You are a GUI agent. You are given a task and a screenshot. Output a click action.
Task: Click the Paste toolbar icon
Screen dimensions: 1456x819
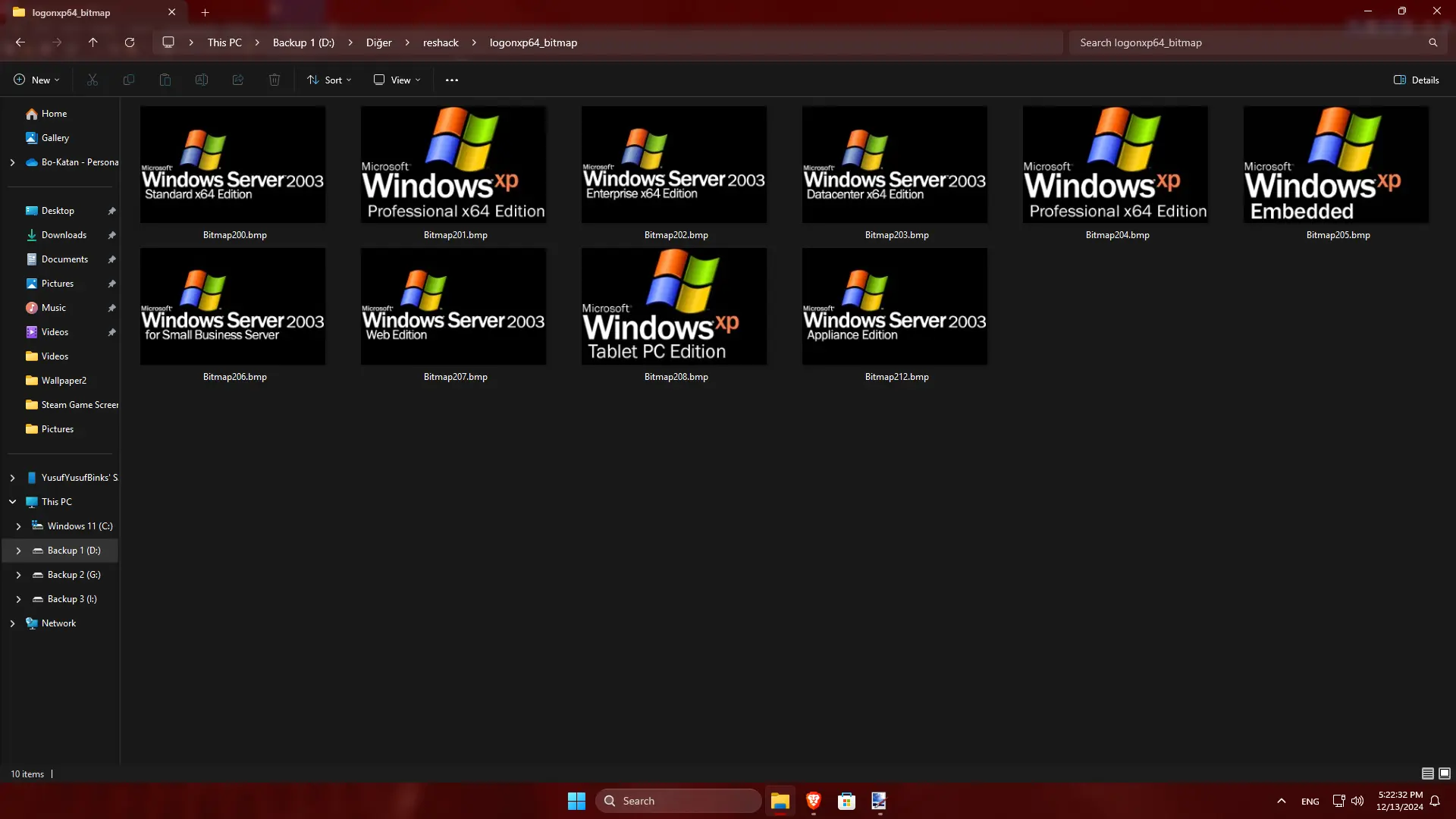click(165, 80)
